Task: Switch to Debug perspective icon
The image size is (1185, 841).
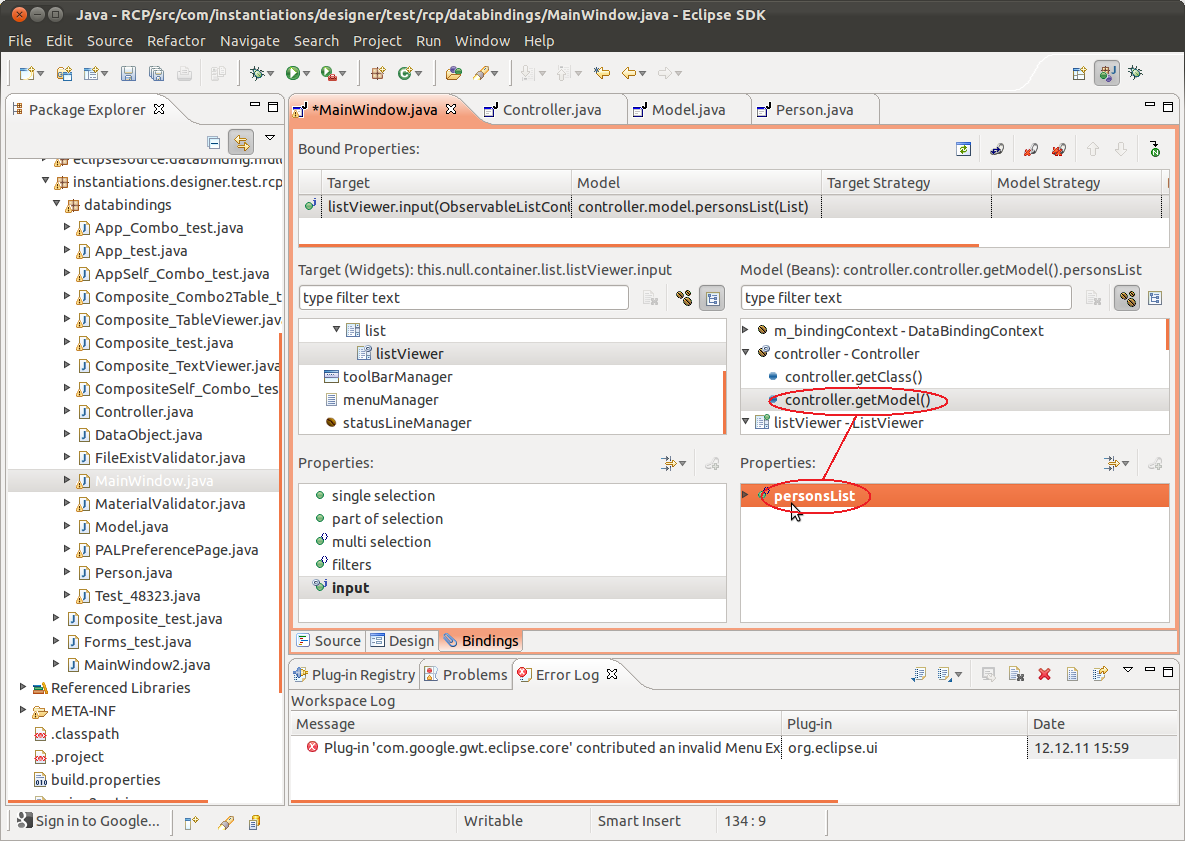Action: (x=1135, y=73)
